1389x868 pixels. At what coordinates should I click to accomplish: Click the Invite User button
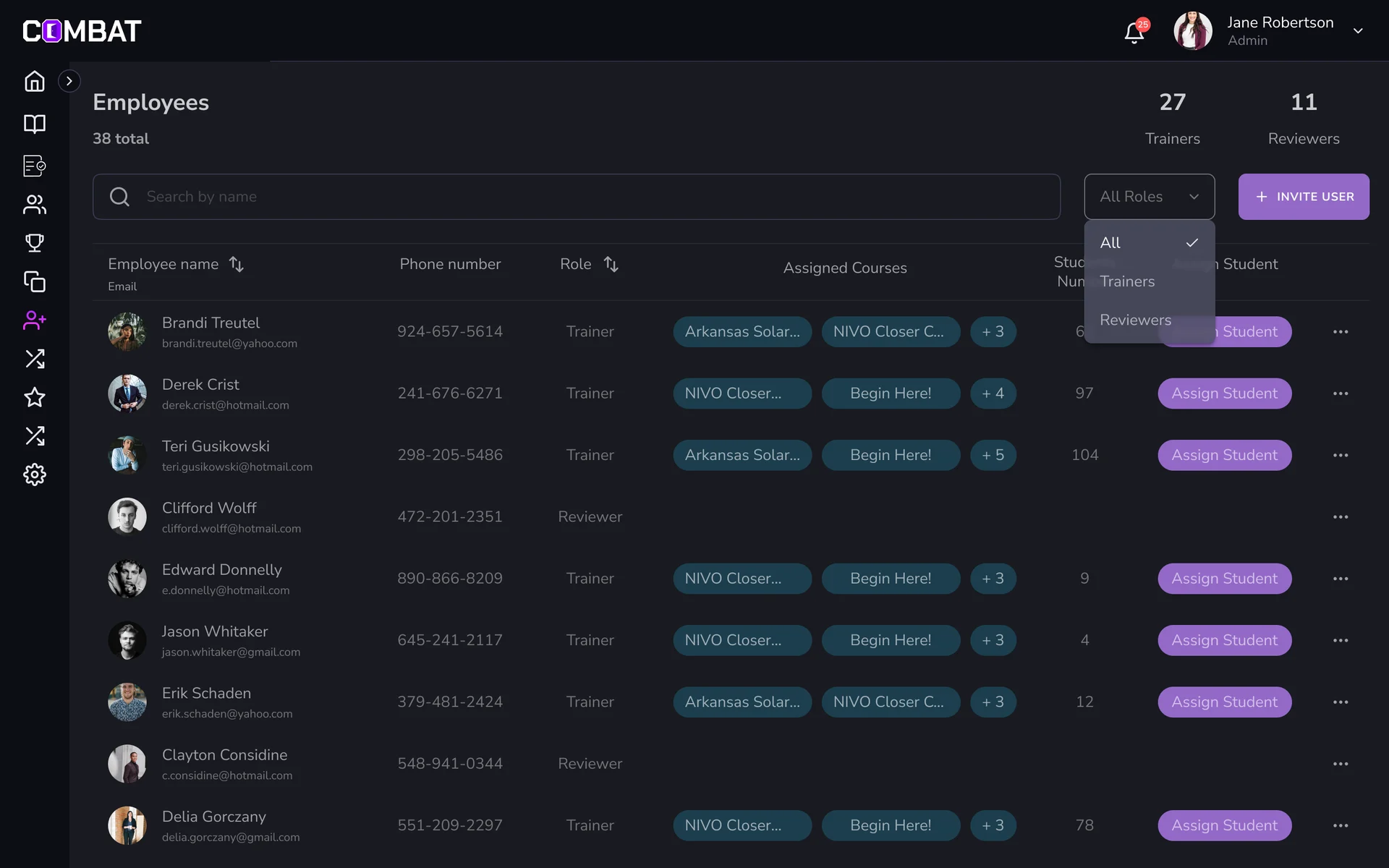pyautogui.click(x=1304, y=197)
